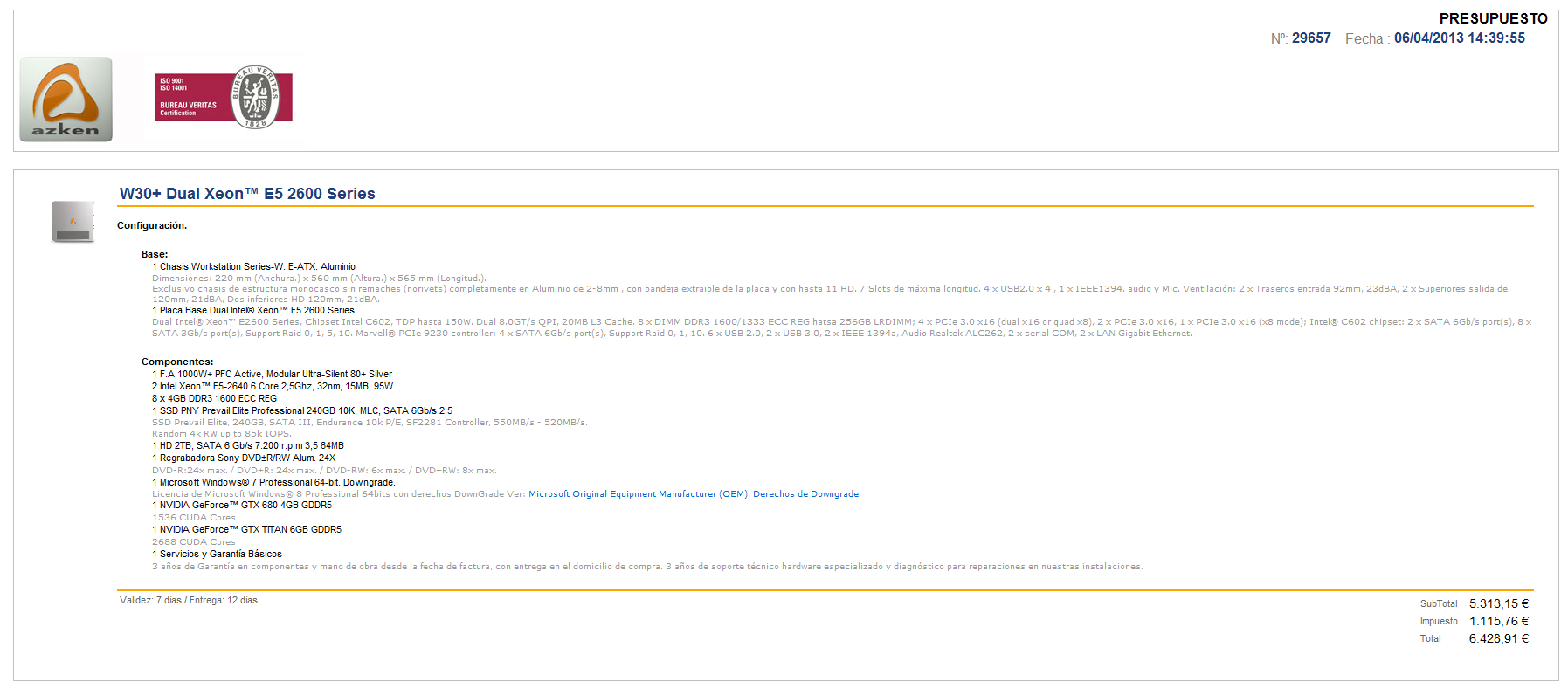Click the azken company logo

(x=66, y=100)
